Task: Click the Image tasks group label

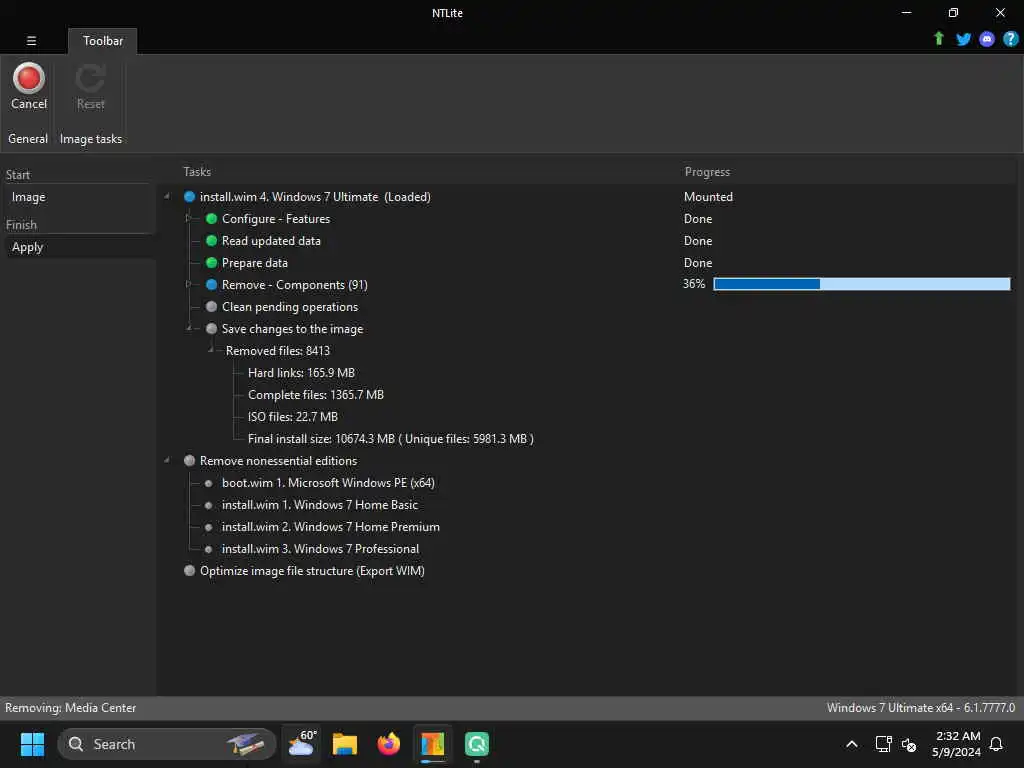Action: coord(91,139)
